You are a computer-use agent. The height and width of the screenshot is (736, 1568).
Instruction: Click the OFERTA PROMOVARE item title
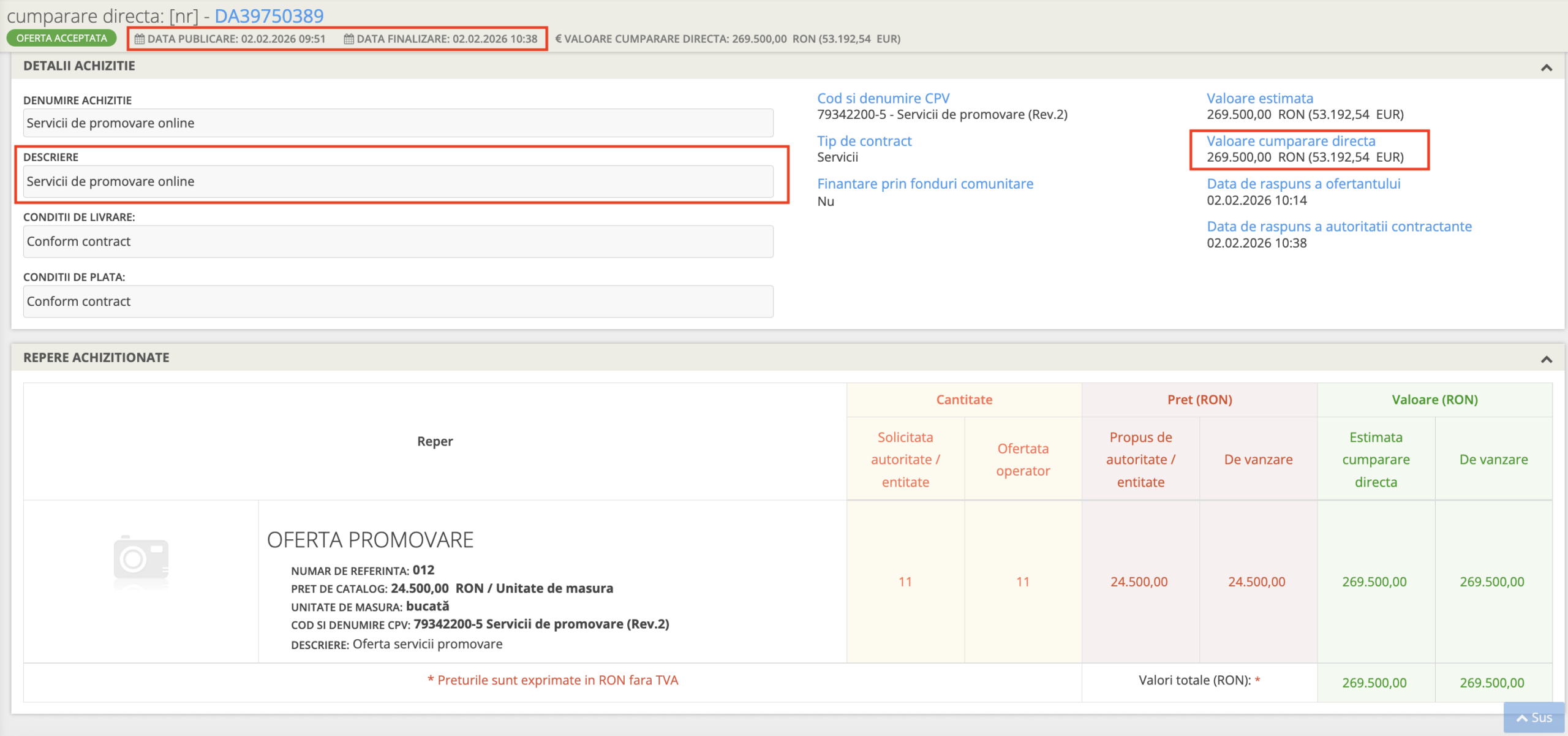tap(370, 540)
